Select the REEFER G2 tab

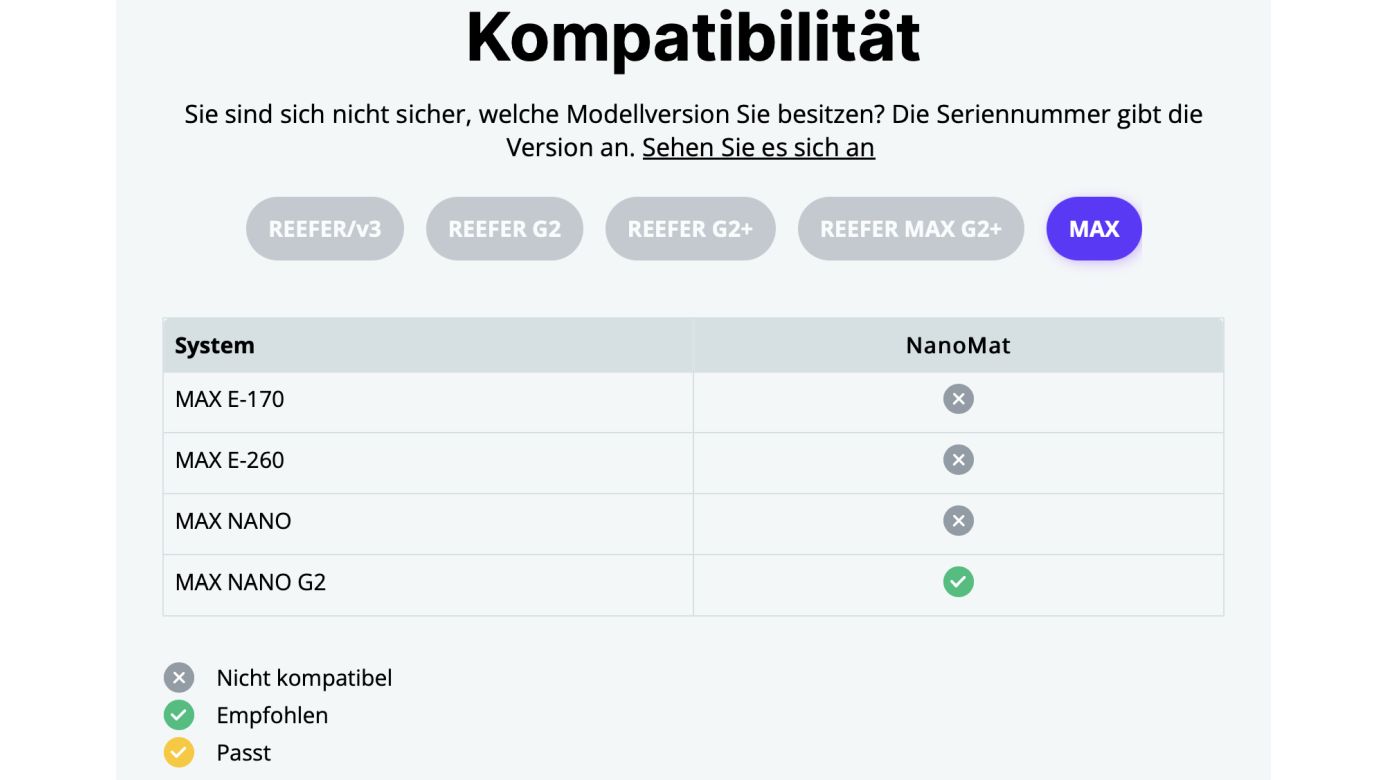coord(504,229)
